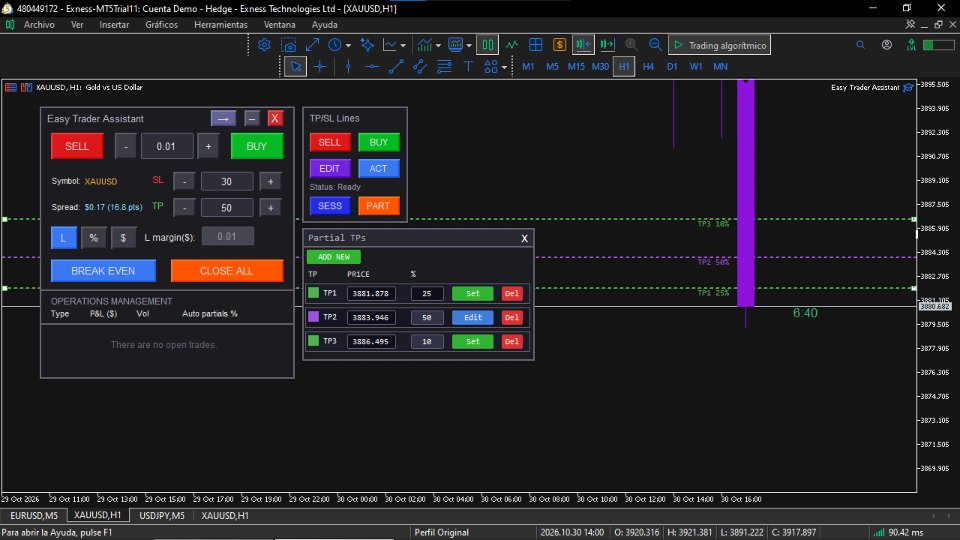Increase SL value with plus button
Image resolution: width=960 pixels, height=540 pixels.
(271, 181)
